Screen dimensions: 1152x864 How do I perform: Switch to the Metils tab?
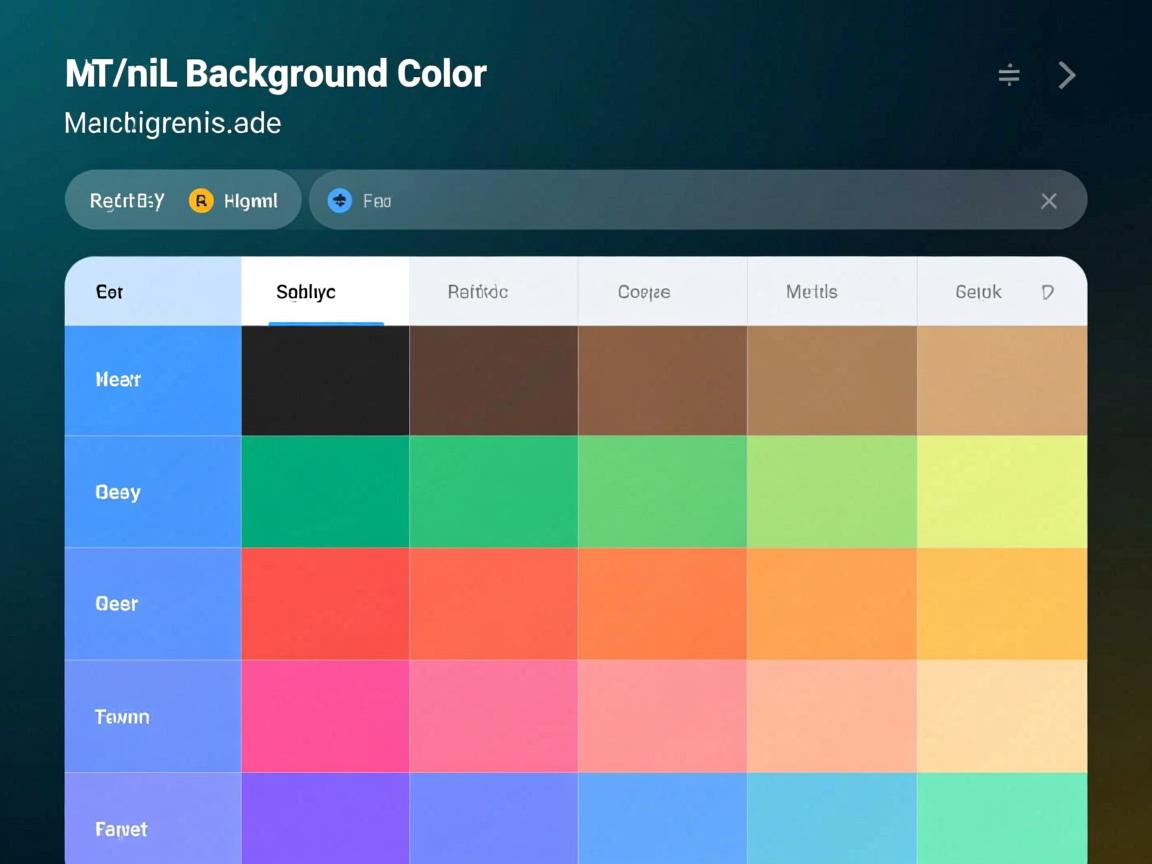pyautogui.click(x=812, y=292)
